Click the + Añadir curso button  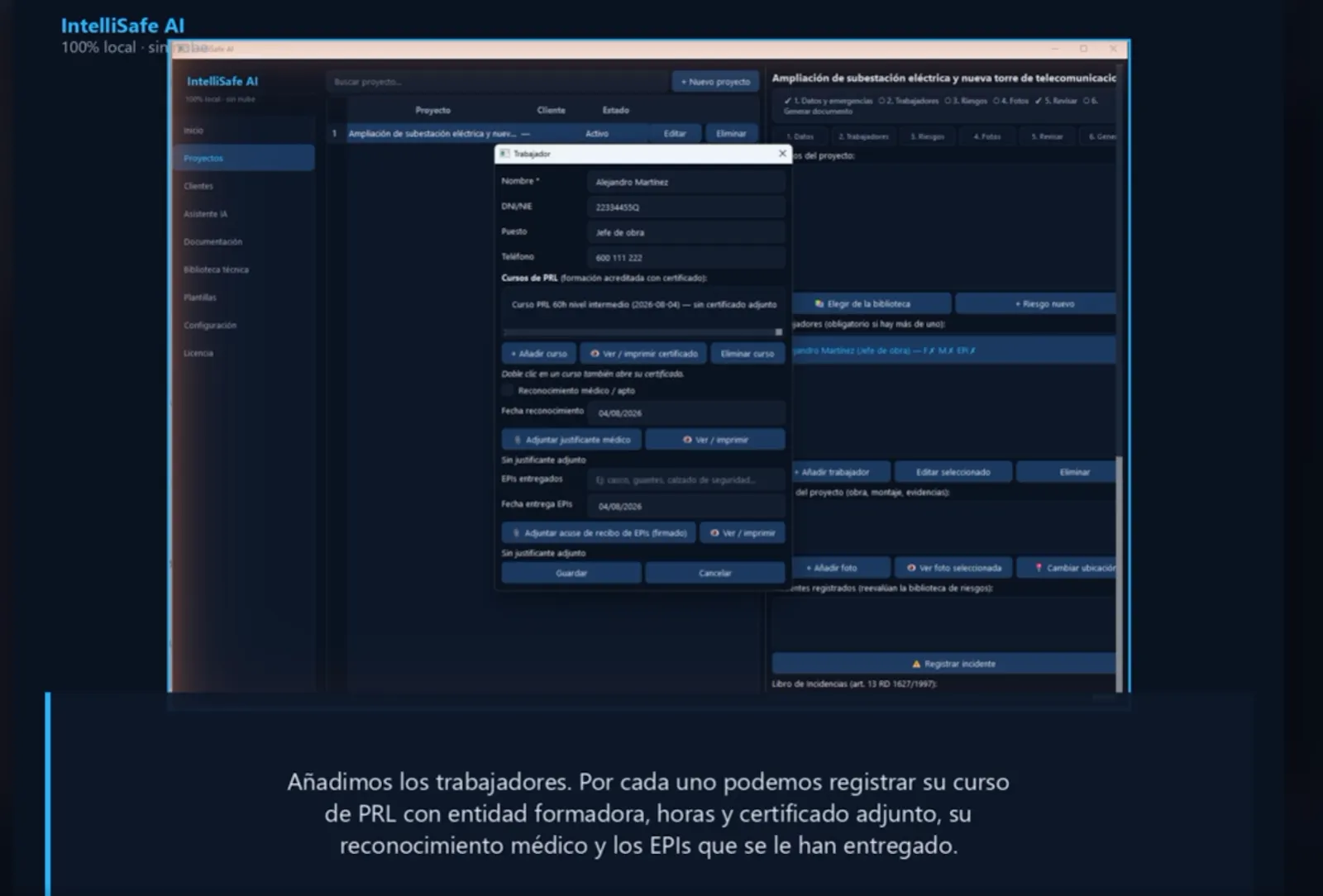(x=539, y=354)
